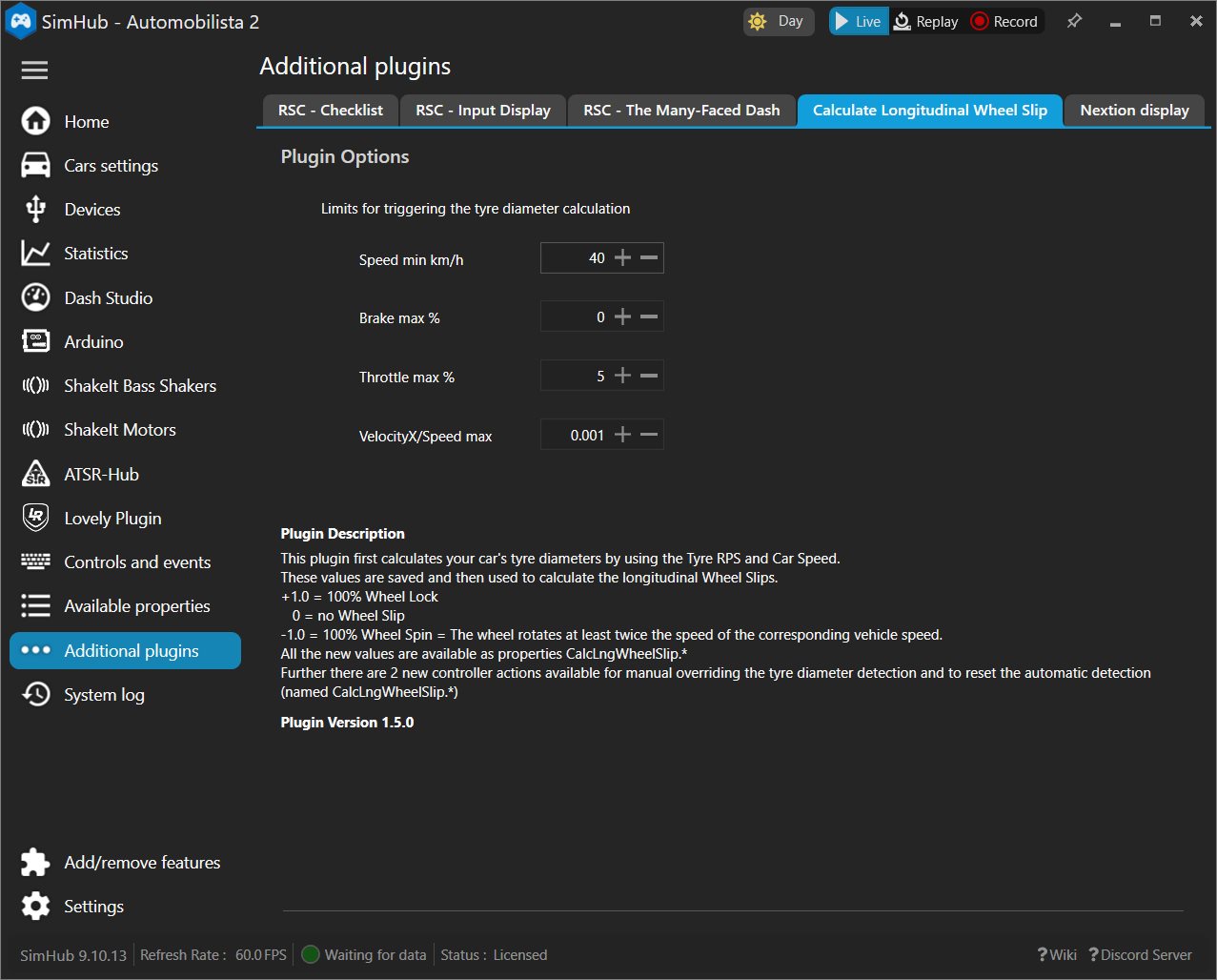Screen dimensions: 1217x980
Task: Open the RSC - Input Display tab
Action: (x=482, y=111)
